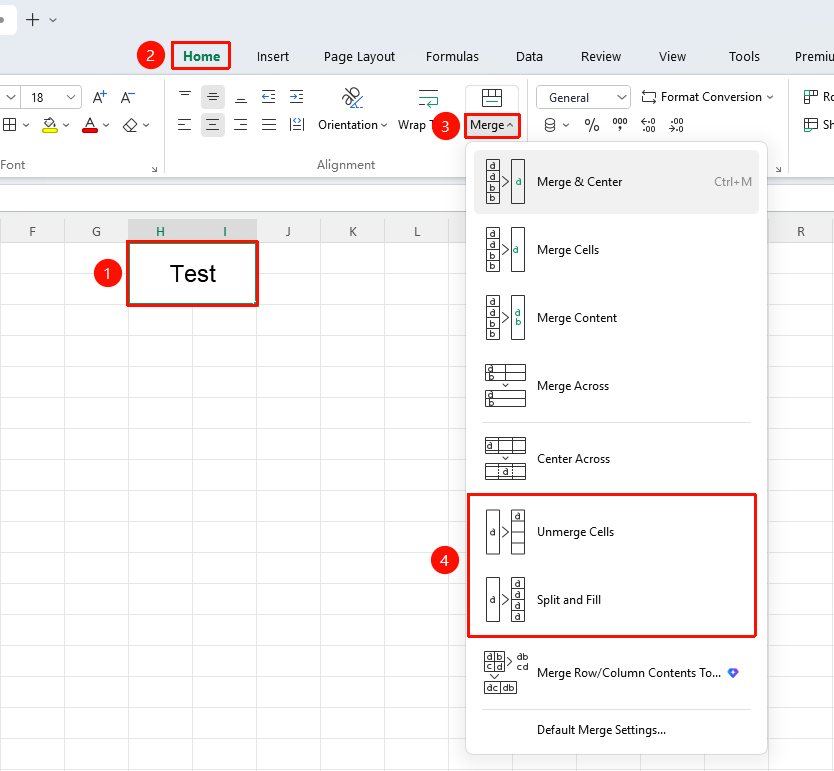Toggle Top Align
834x771 pixels.
(x=185, y=97)
